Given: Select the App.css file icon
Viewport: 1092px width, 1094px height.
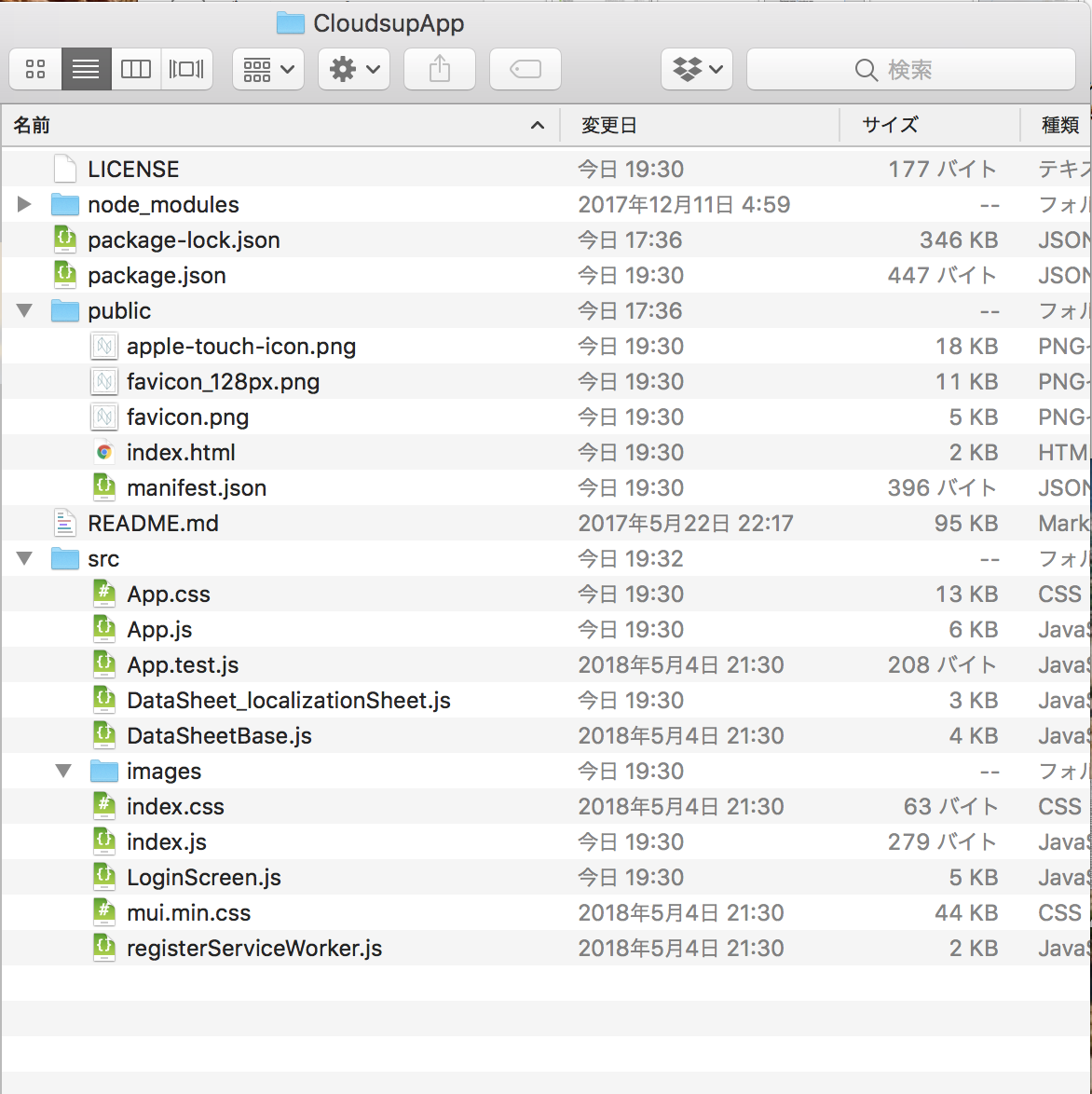Looking at the screenshot, I should coord(104,594).
